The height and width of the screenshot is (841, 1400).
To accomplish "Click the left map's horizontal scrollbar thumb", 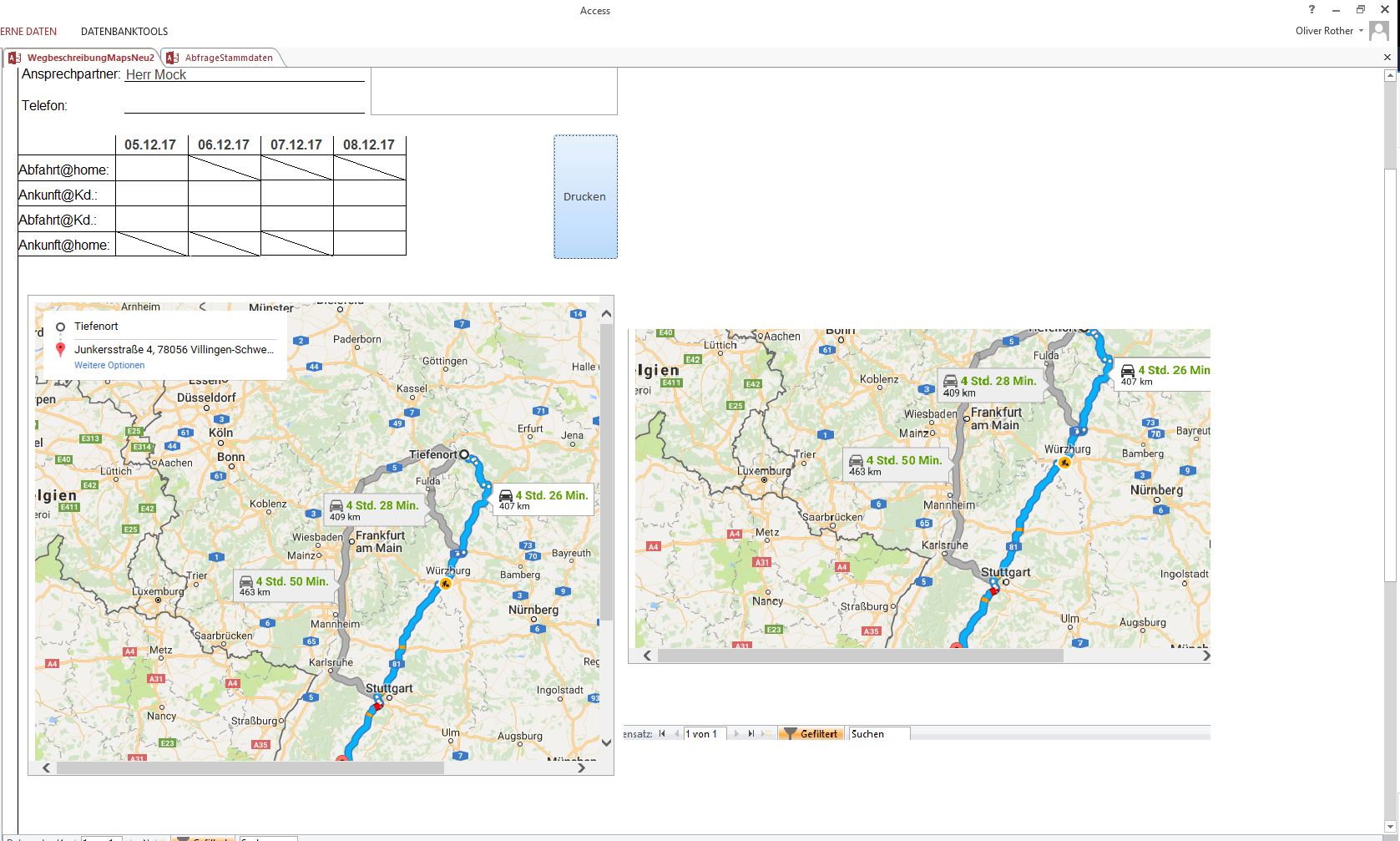I will click(x=250, y=768).
